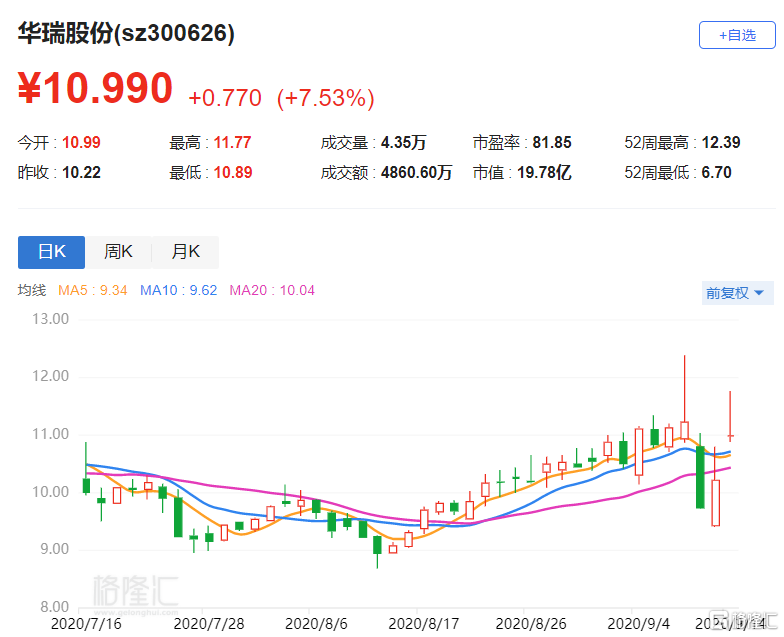Select the 2020/7/16 date label
Viewport: 784px width, 637px height.
[86, 624]
